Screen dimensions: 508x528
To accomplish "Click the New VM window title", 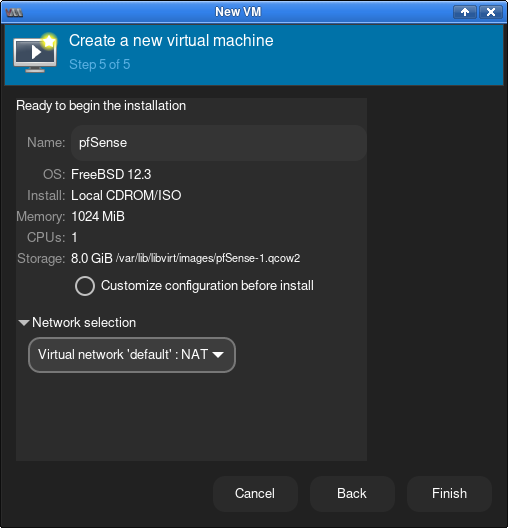I will (x=238, y=12).
